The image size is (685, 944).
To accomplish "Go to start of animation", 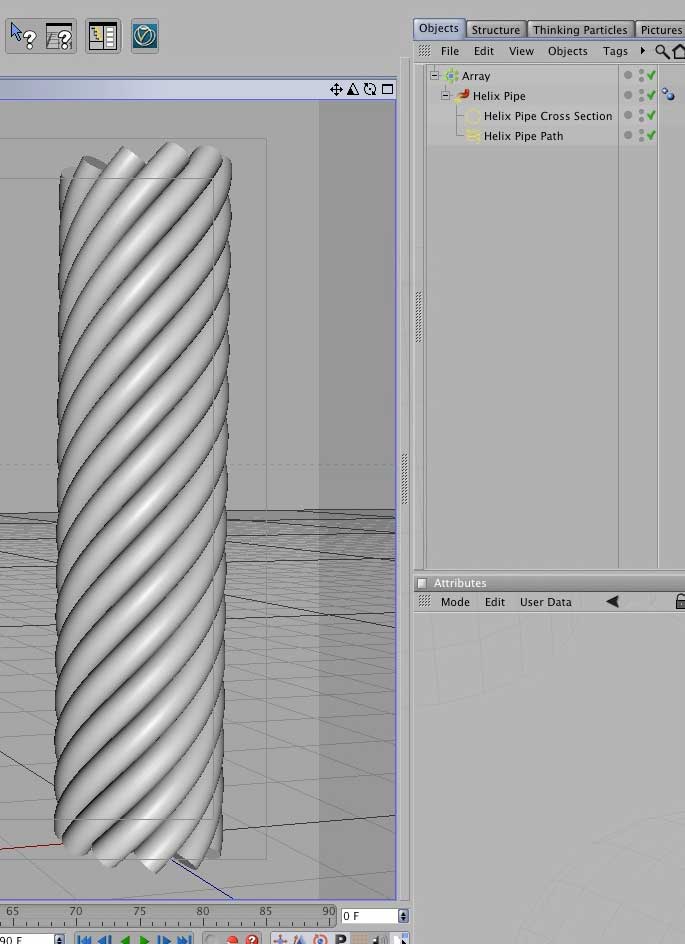I will click(84, 939).
